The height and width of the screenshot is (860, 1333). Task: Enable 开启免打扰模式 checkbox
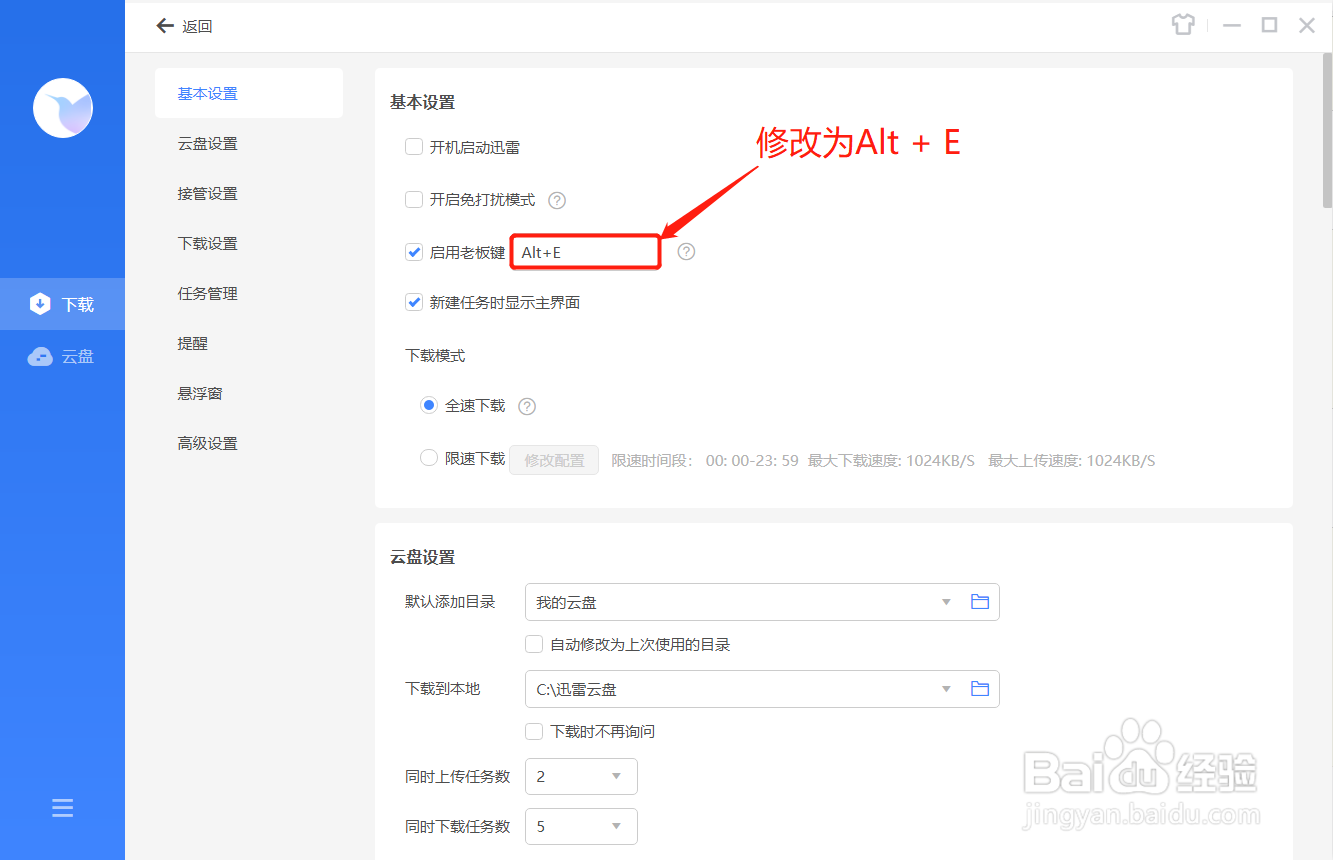(414, 200)
